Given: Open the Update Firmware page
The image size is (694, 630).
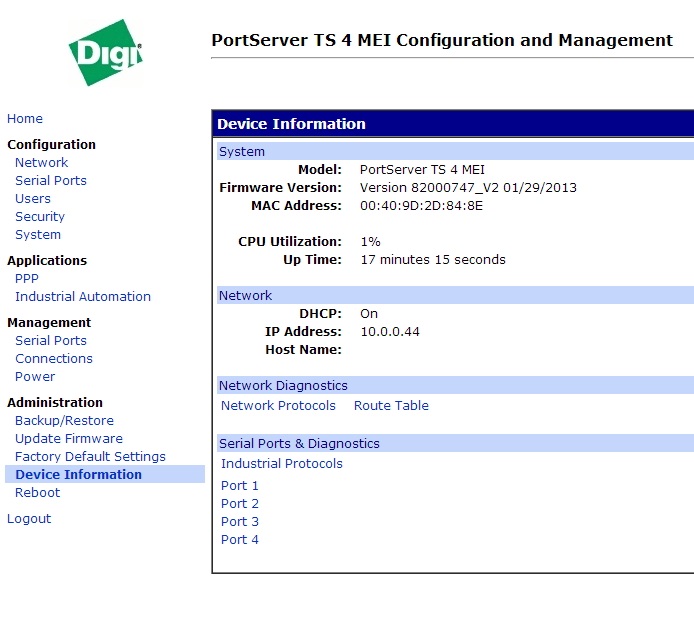Looking at the screenshot, I should coord(69,439).
